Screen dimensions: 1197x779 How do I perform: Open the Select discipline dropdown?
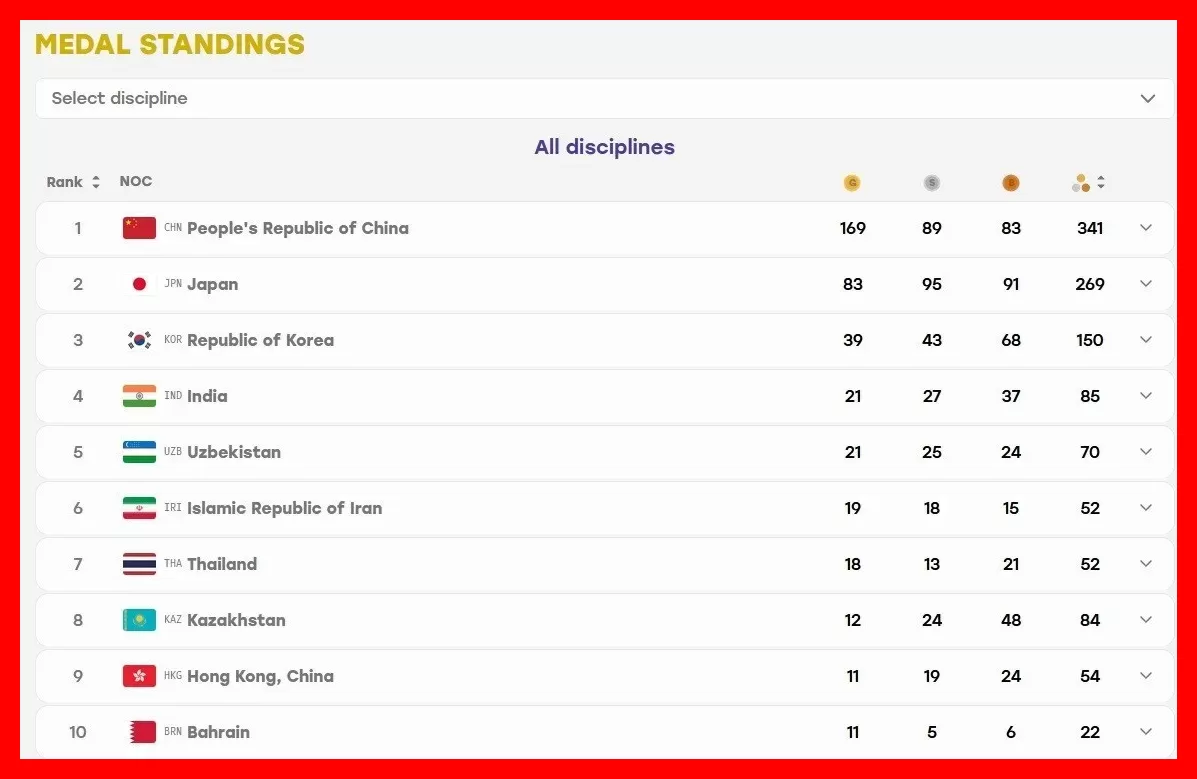605,99
